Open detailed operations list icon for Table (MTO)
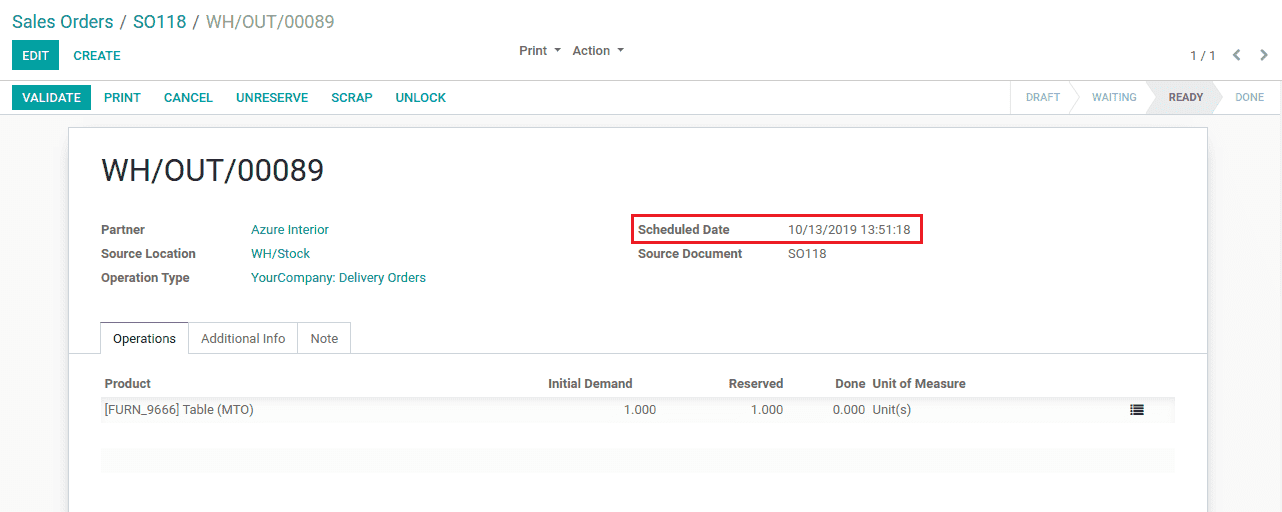 point(1137,410)
